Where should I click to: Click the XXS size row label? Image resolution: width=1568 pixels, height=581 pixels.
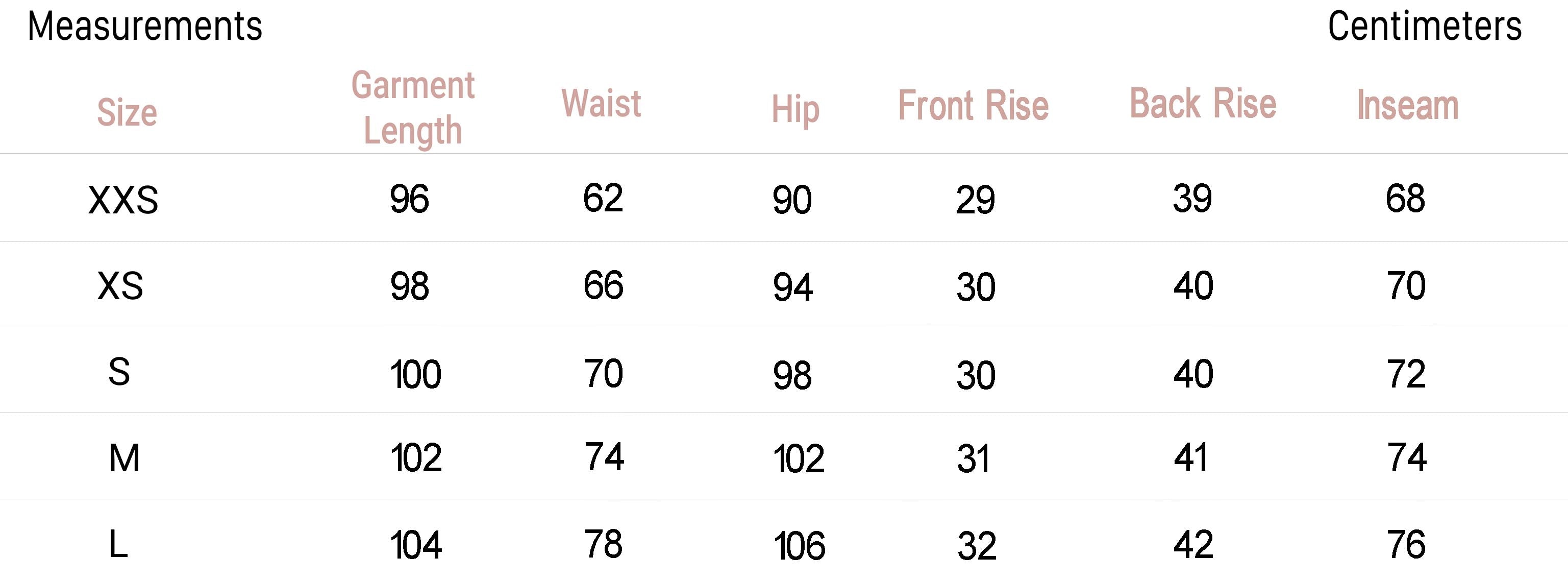pyautogui.click(x=123, y=200)
